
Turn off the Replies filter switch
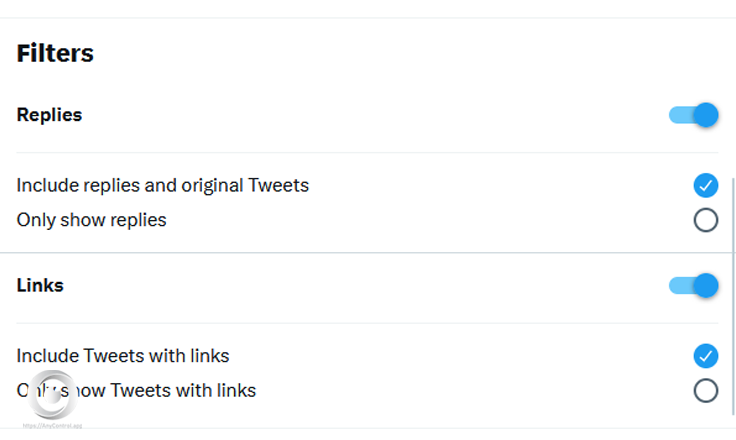click(x=695, y=115)
